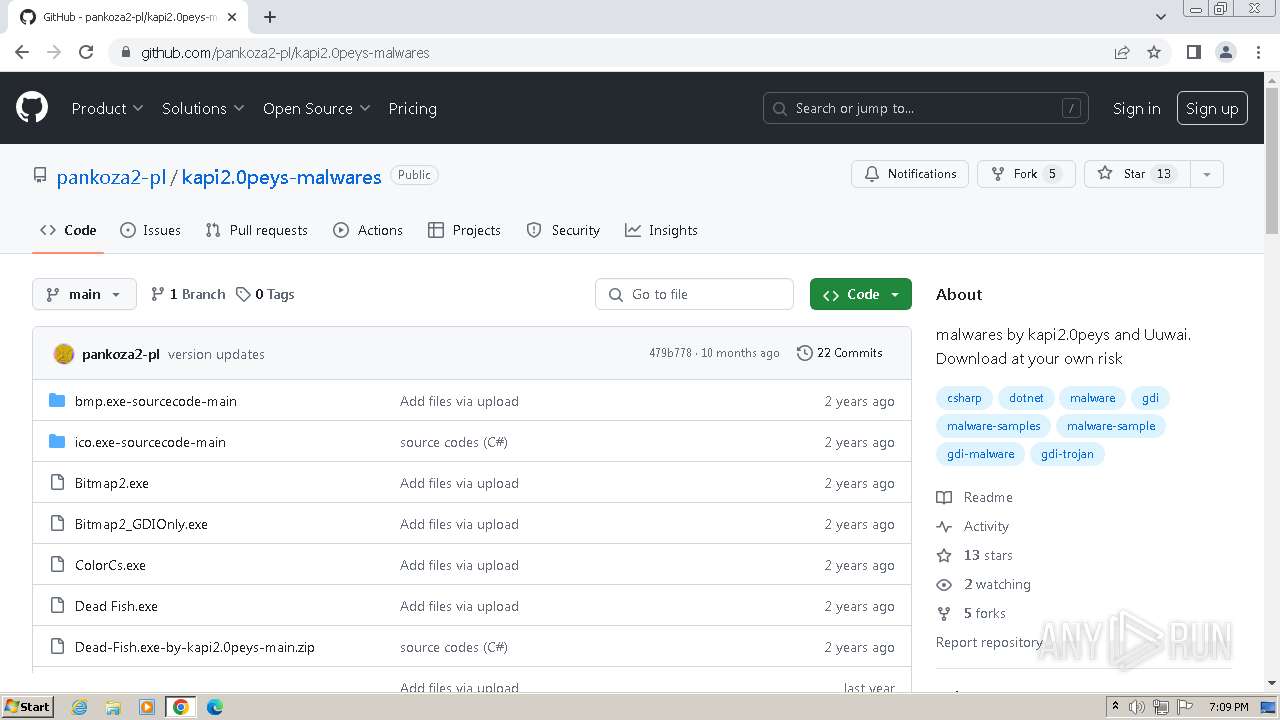Open the ico.exe-sourcecode-main folder
1280x720 pixels.
pyautogui.click(x=150, y=442)
